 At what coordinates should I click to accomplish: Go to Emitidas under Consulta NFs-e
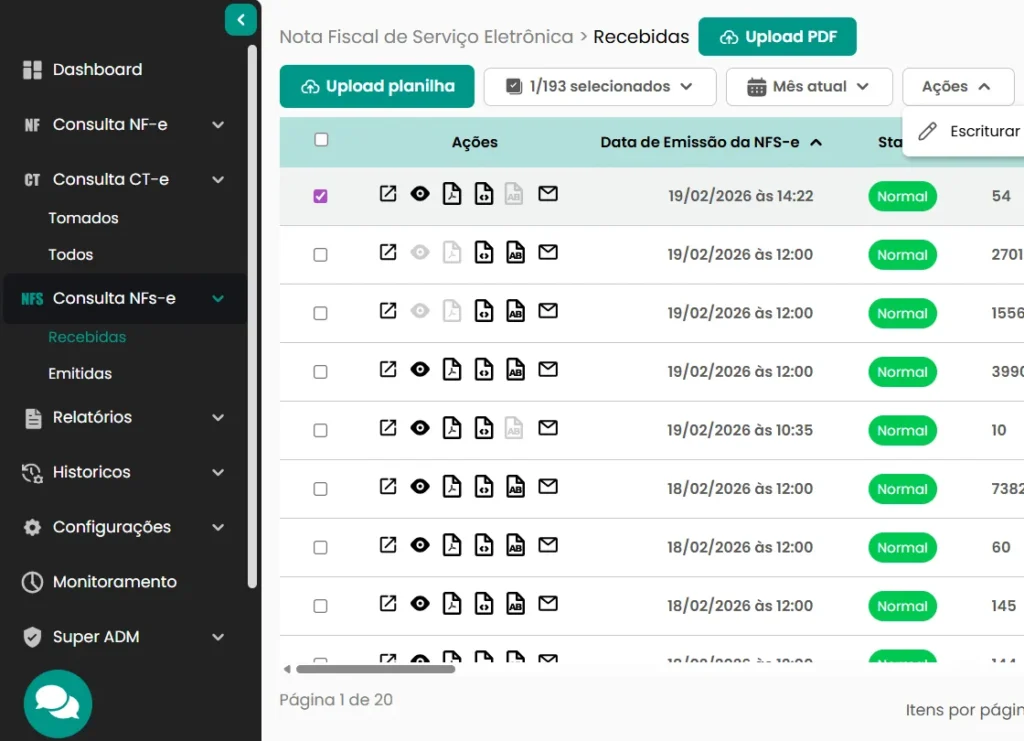pyautogui.click(x=80, y=373)
